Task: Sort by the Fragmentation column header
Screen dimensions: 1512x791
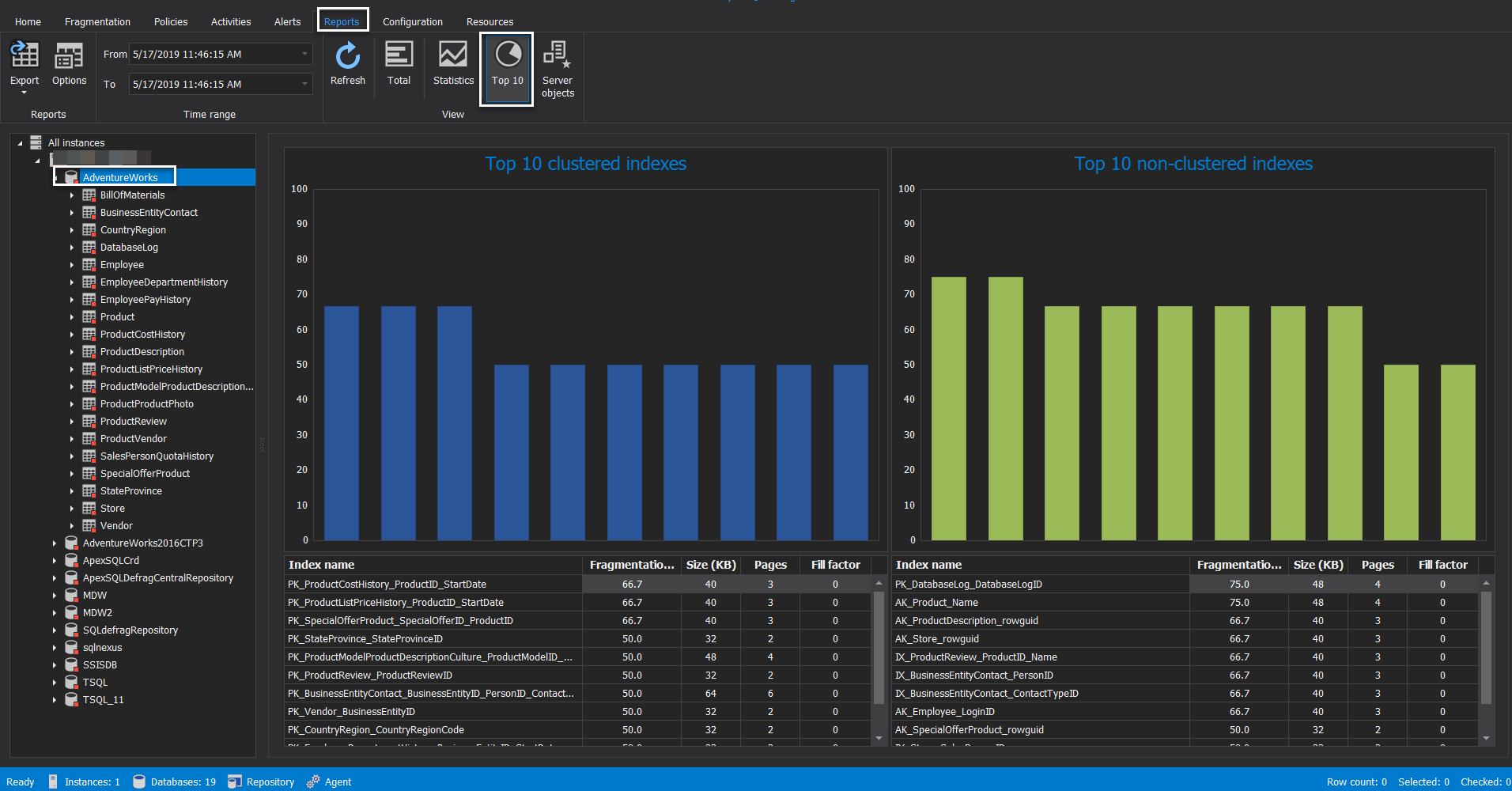Action: [630, 564]
